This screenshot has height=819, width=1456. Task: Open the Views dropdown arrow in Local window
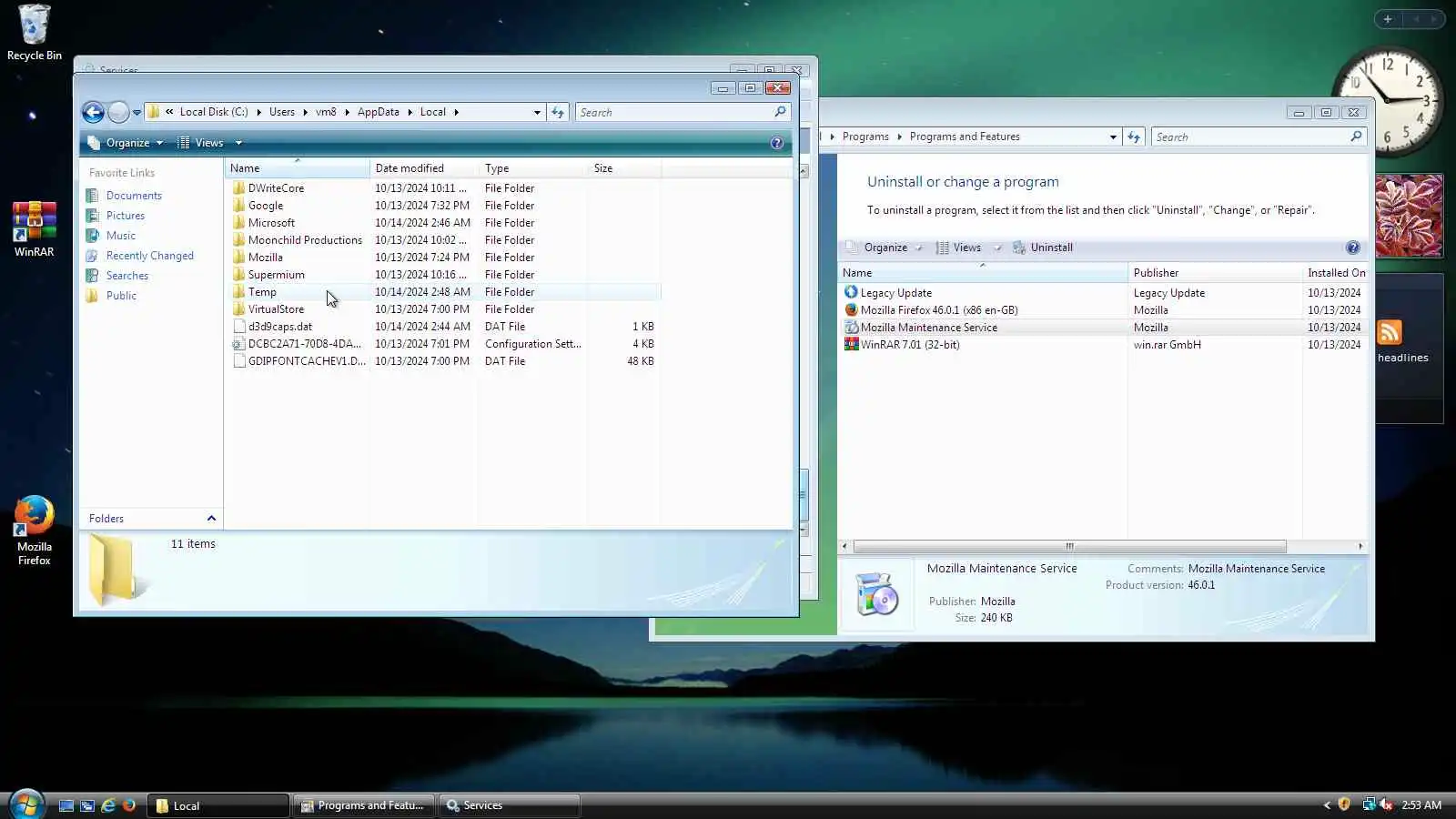238,143
